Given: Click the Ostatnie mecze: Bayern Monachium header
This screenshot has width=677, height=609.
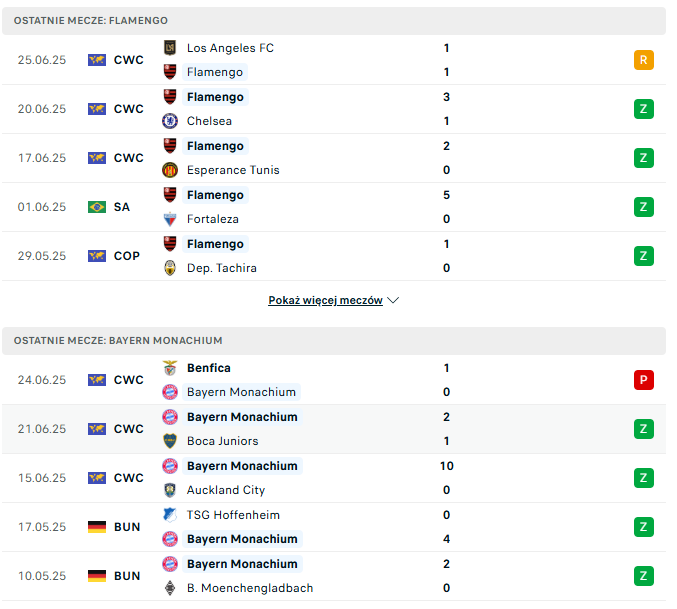Looking at the screenshot, I should click(334, 341).
